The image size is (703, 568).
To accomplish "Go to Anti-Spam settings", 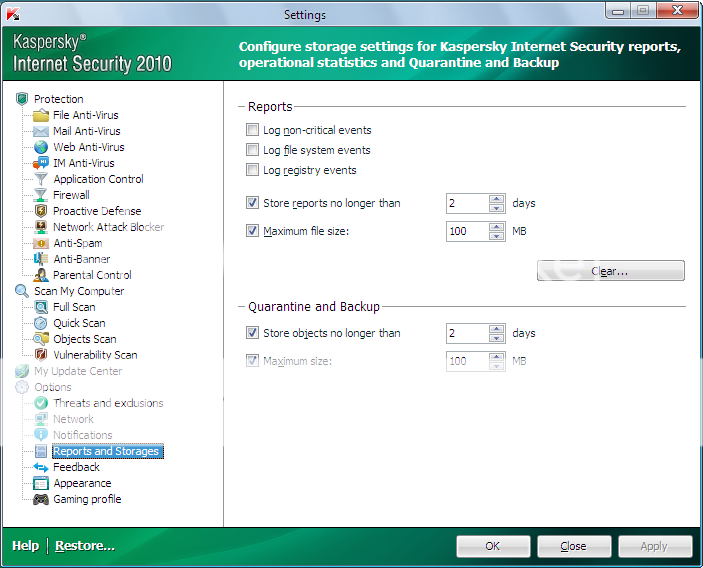I will click(78, 243).
